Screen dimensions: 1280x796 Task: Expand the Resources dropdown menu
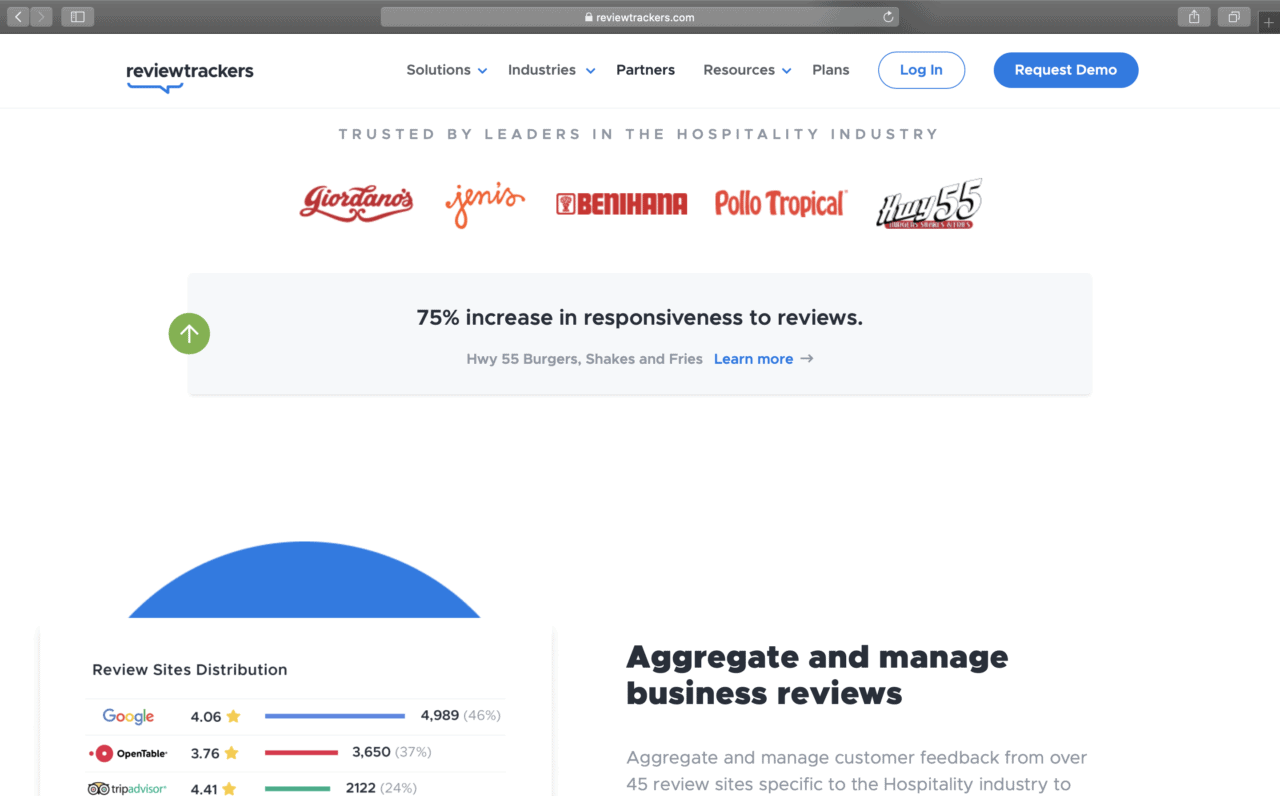(747, 70)
